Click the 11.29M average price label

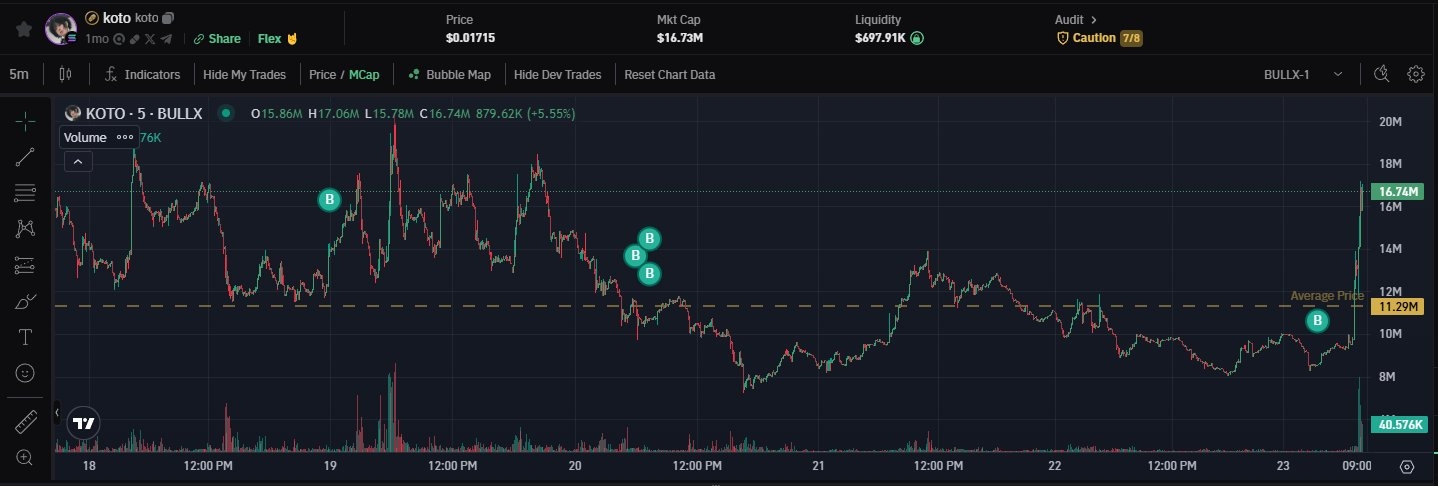[1398, 306]
